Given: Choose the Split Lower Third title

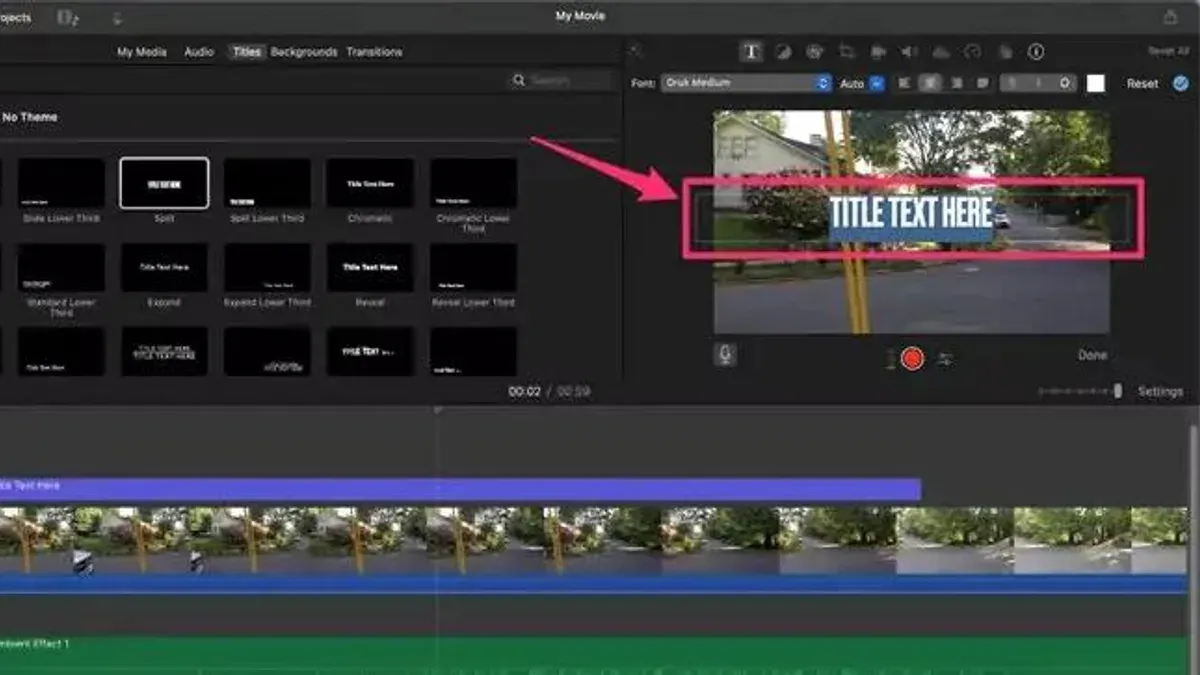Looking at the screenshot, I should coord(267,183).
